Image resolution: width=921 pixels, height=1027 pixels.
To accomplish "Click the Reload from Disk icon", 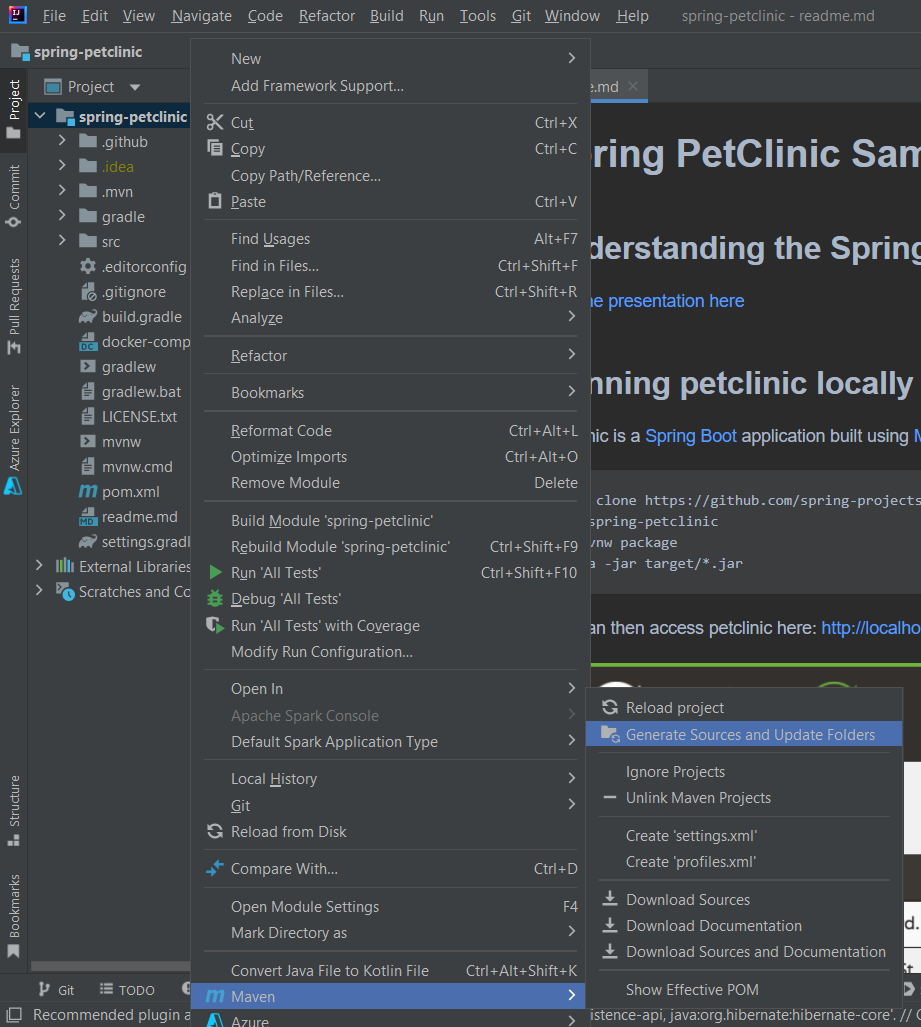I will coord(215,831).
